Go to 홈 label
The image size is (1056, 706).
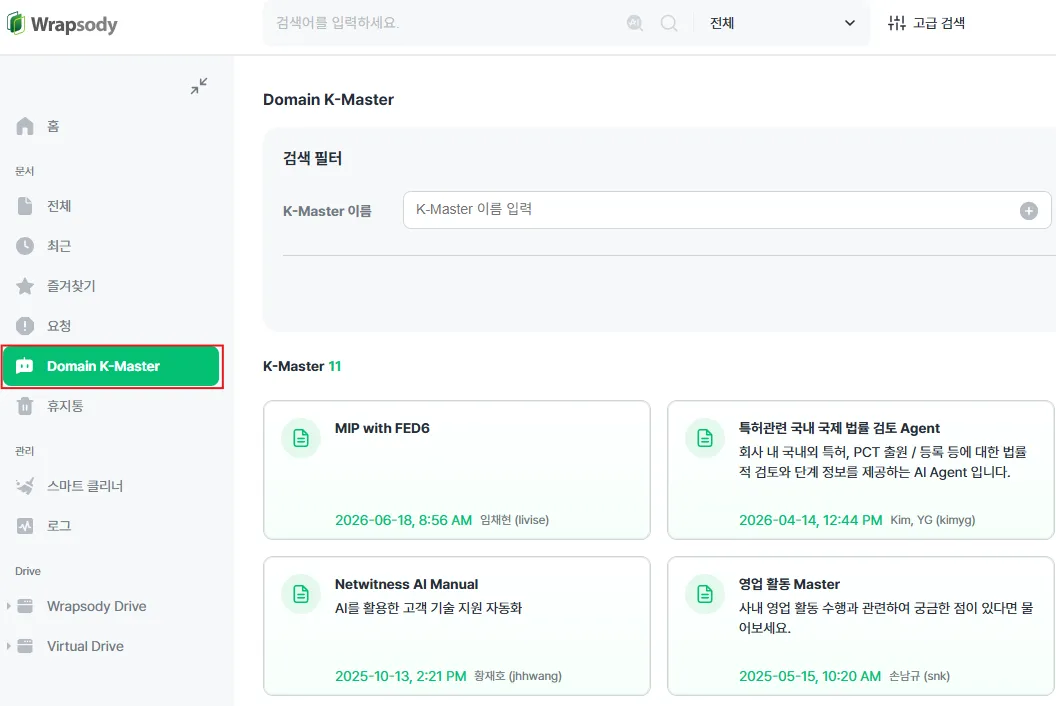(x=53, y=126)
